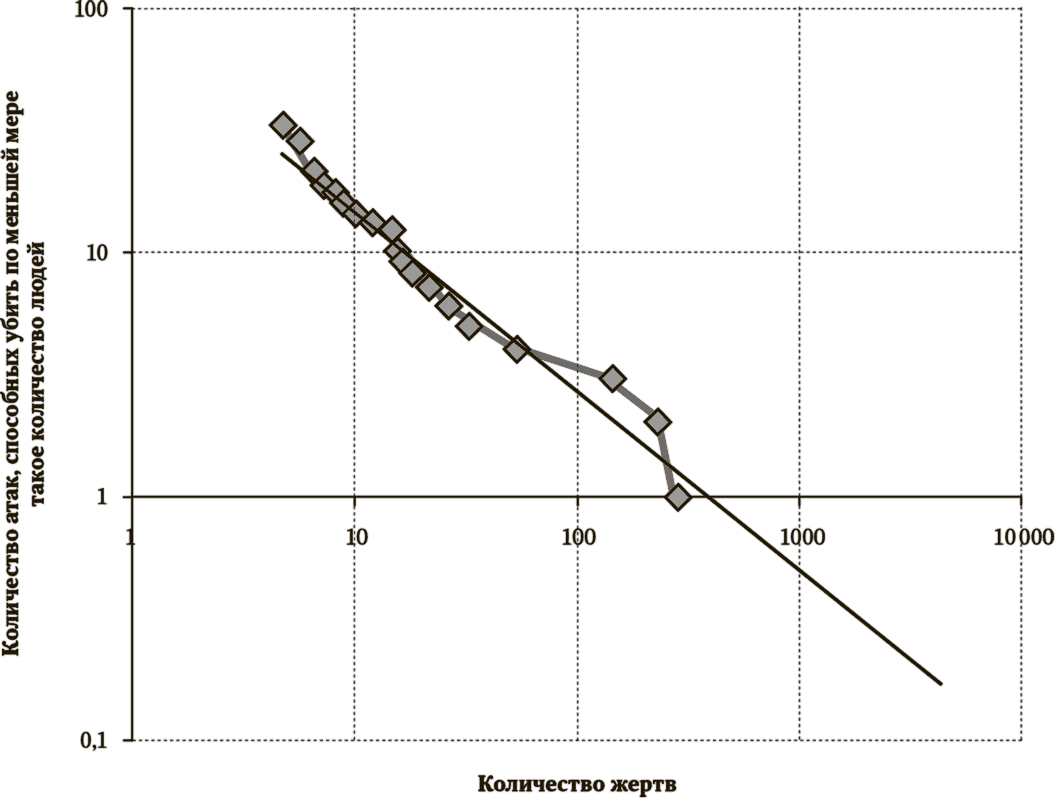Click the x-axis tick label "10" below horizontal axis
This screenshot has height=798, width=1055.
[x=356, y=536]
